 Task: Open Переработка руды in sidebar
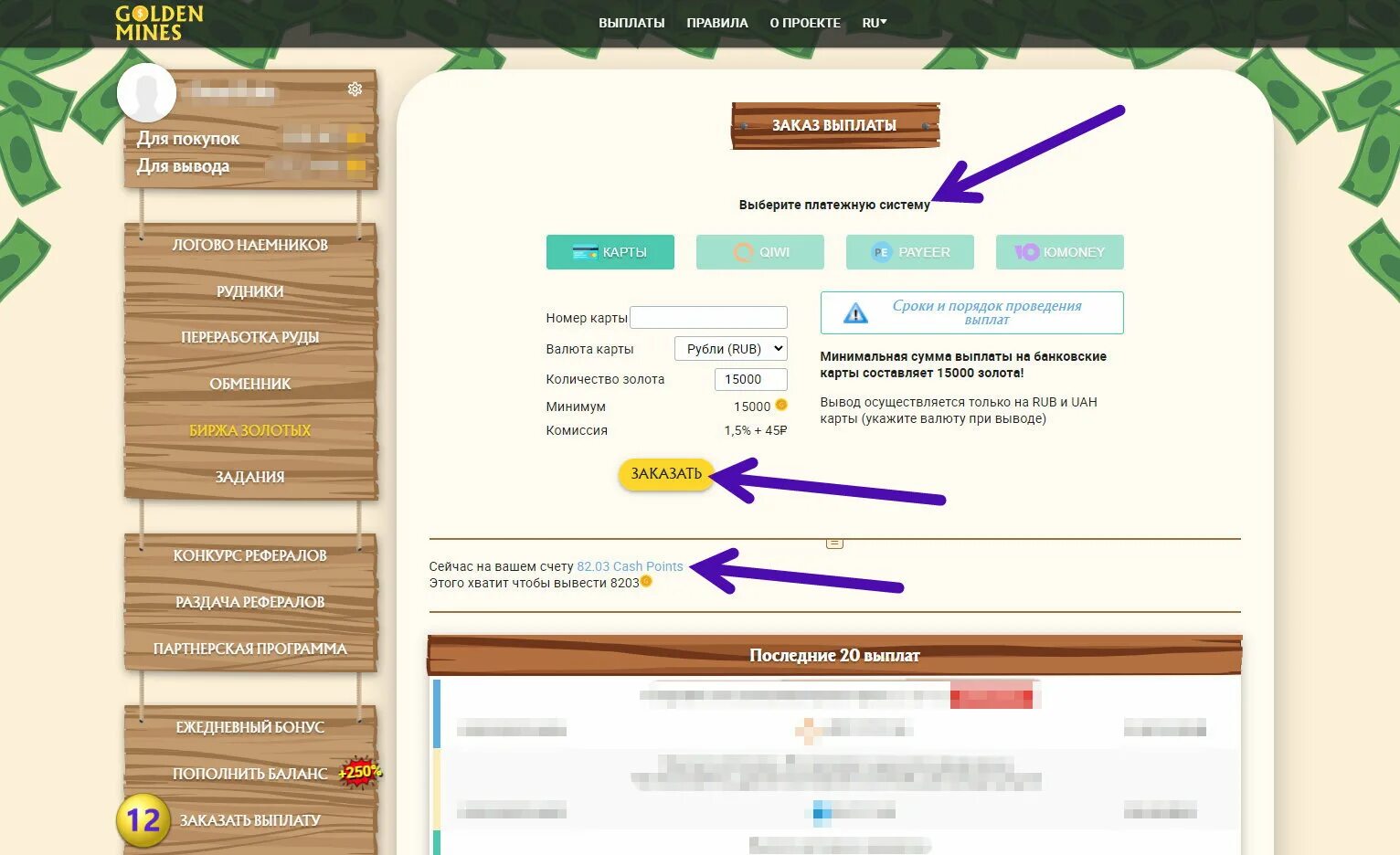pyautogui.click(x=249, y=337)
